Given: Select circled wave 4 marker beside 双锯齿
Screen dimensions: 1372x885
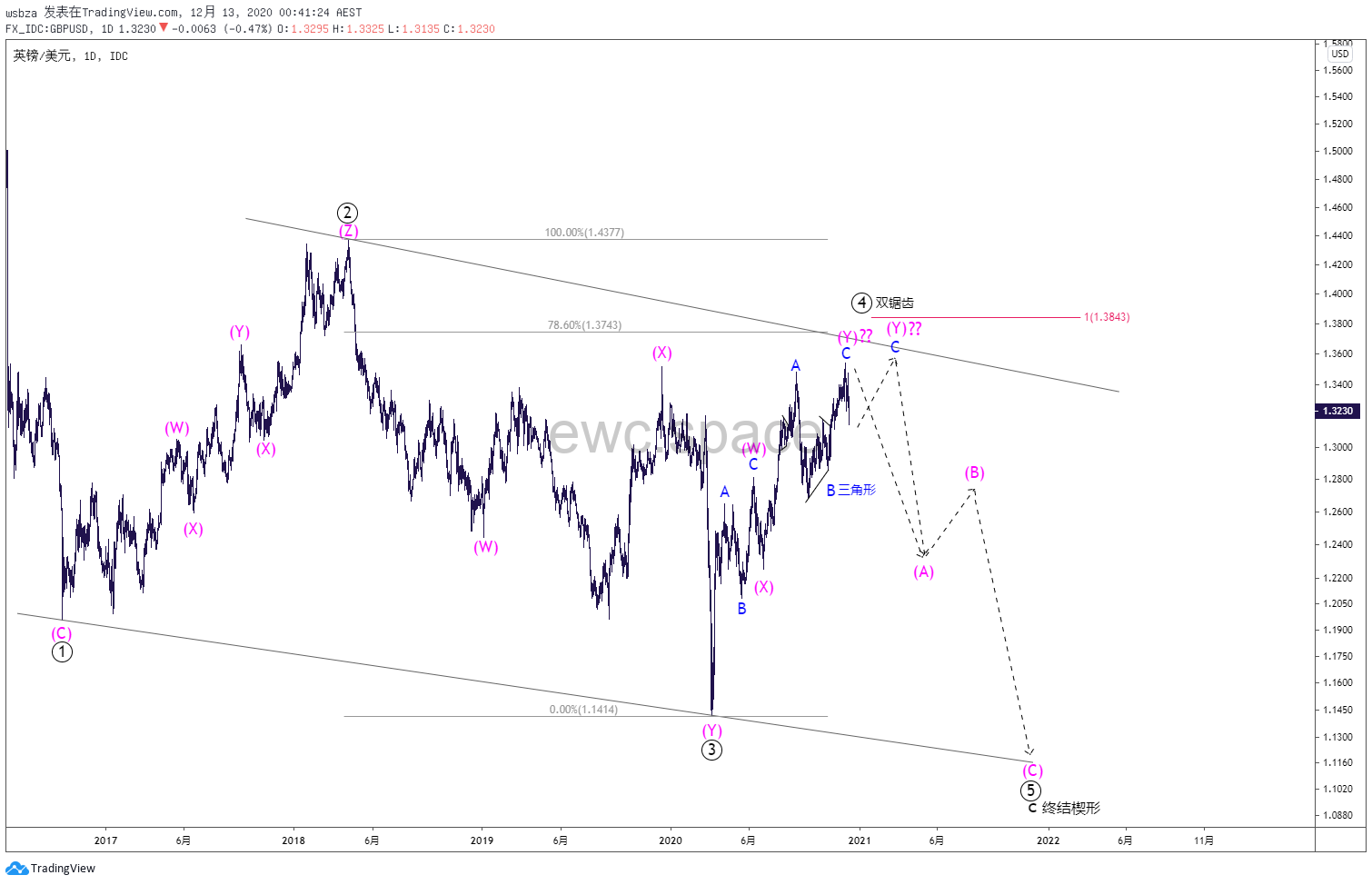Looking at the screenshot, I should point(861,303).
